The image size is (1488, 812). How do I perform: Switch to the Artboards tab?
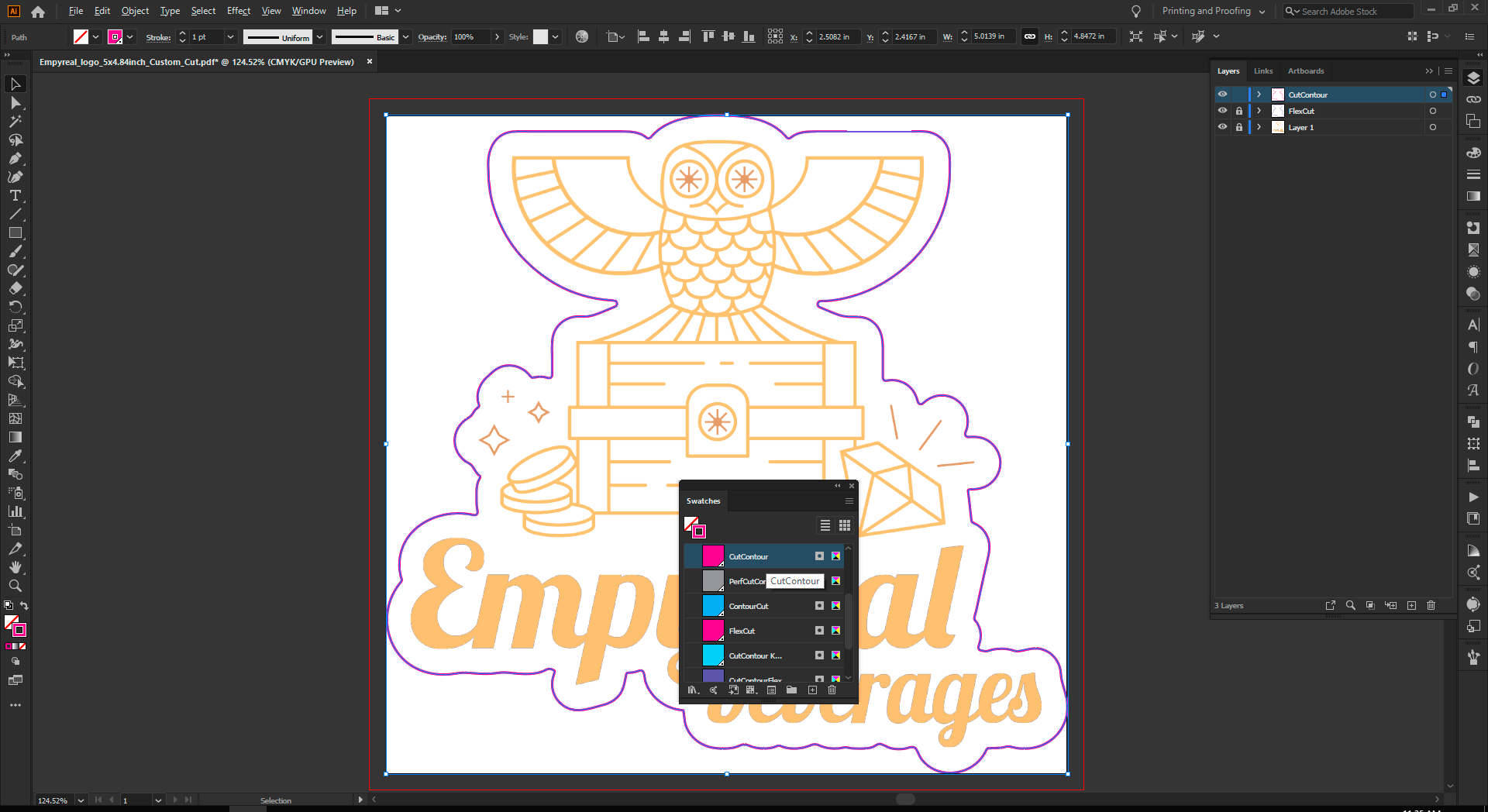1306,71
